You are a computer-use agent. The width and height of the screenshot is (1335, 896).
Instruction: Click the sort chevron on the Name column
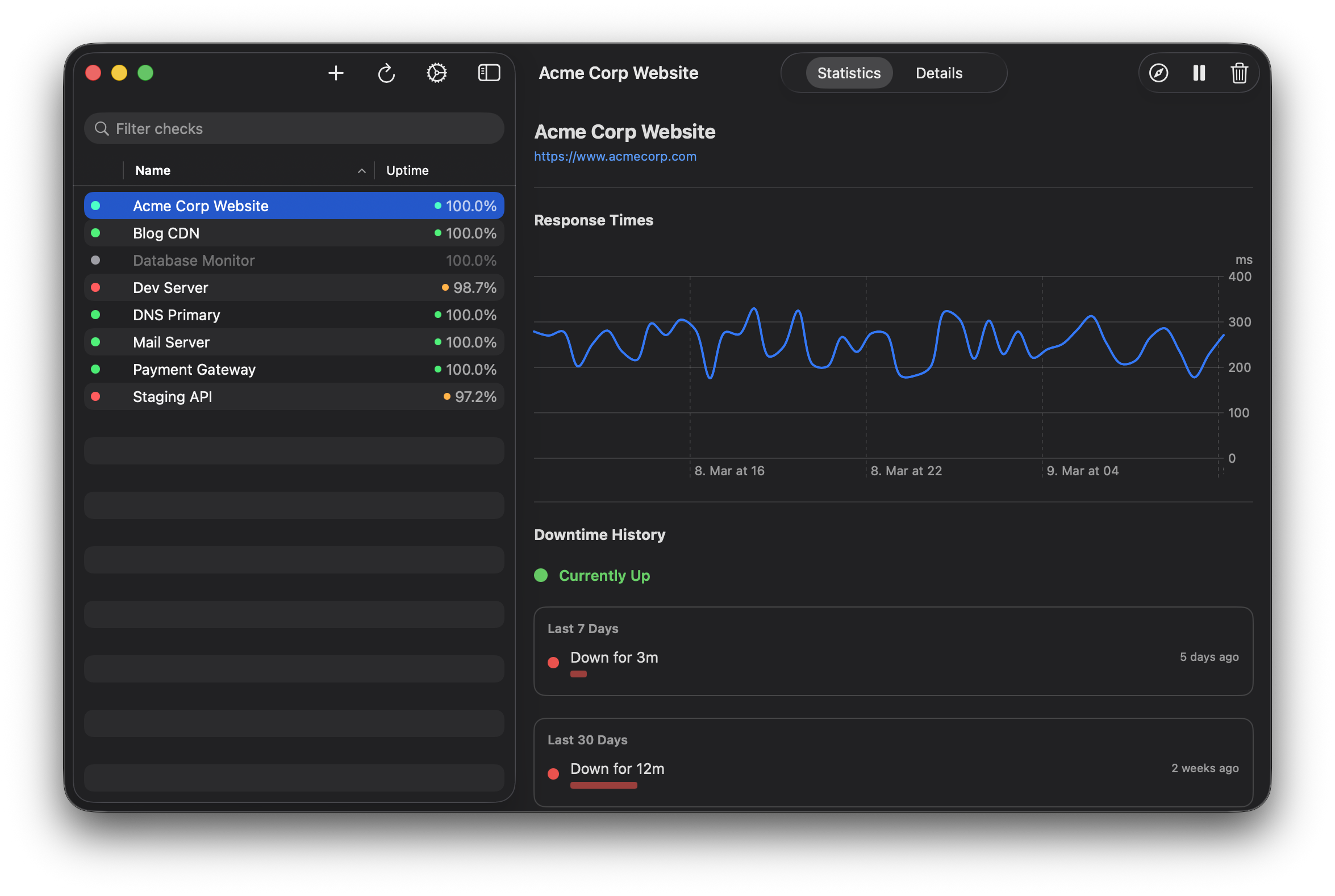pos(361,170)
